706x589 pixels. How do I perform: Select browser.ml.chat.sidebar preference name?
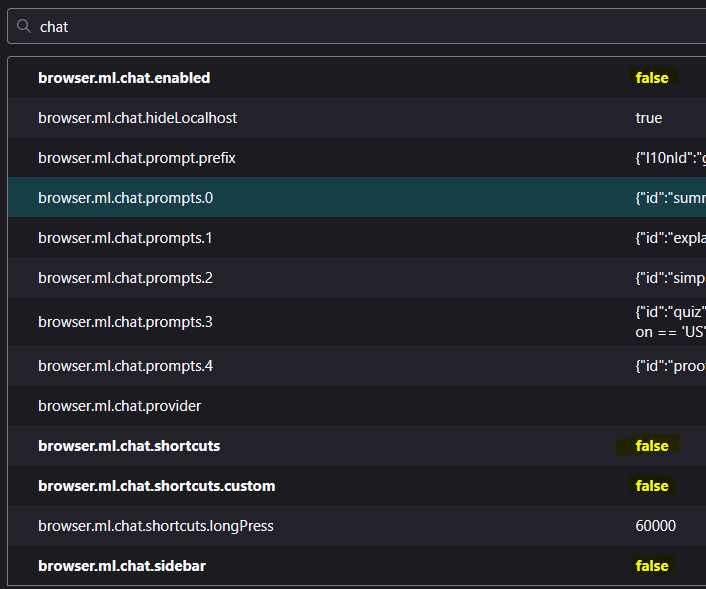pyautogui.click(x=122, y=566)
